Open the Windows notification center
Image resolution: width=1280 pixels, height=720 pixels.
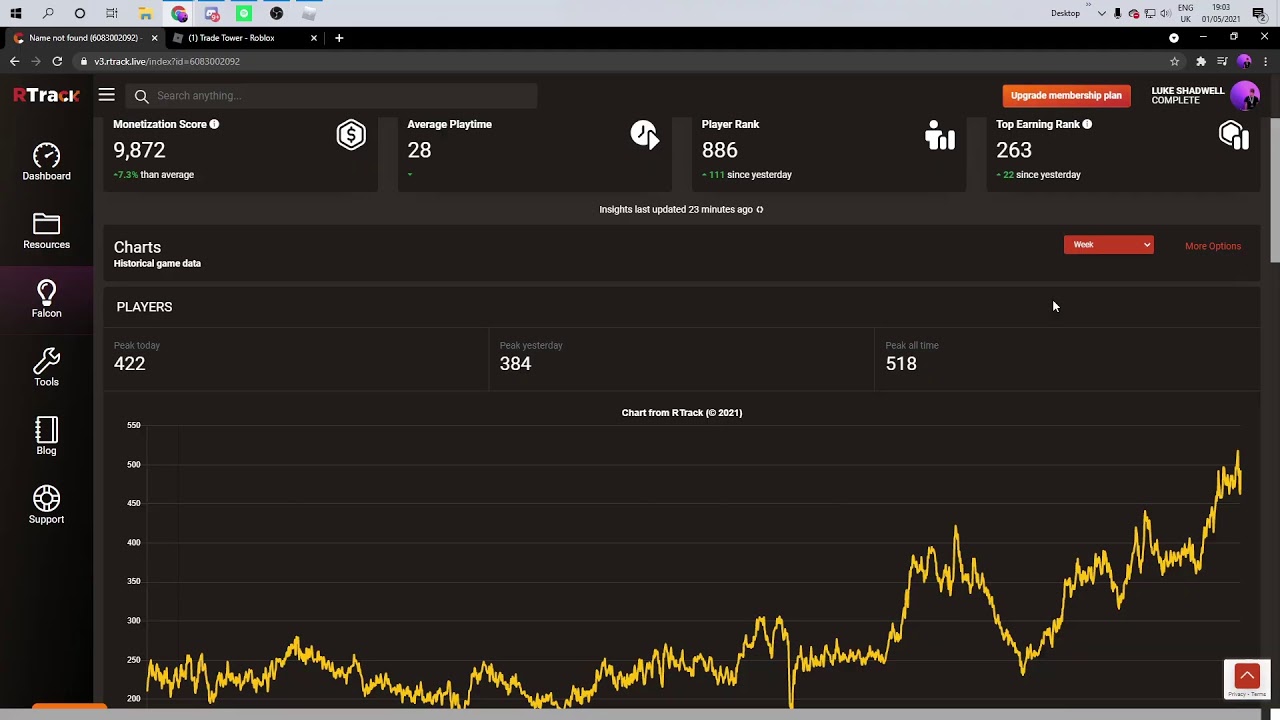click(1258, 13)
